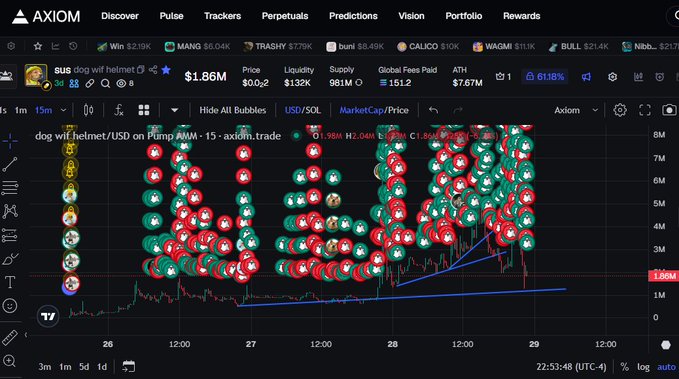
Task: Open the chart stats icon in header
Action: click(638, 77)
